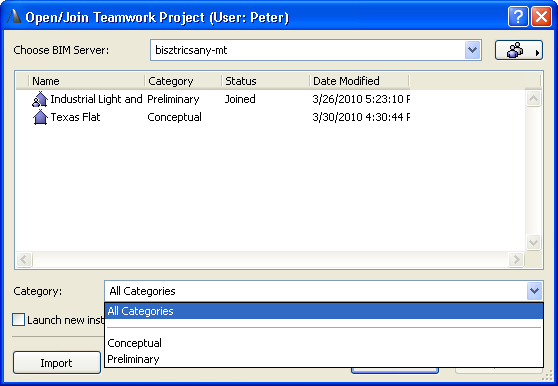The height and width of the screenshot is (386, 558).
Task: Select All Categories in the dropdown list
Action: point(324,311)
